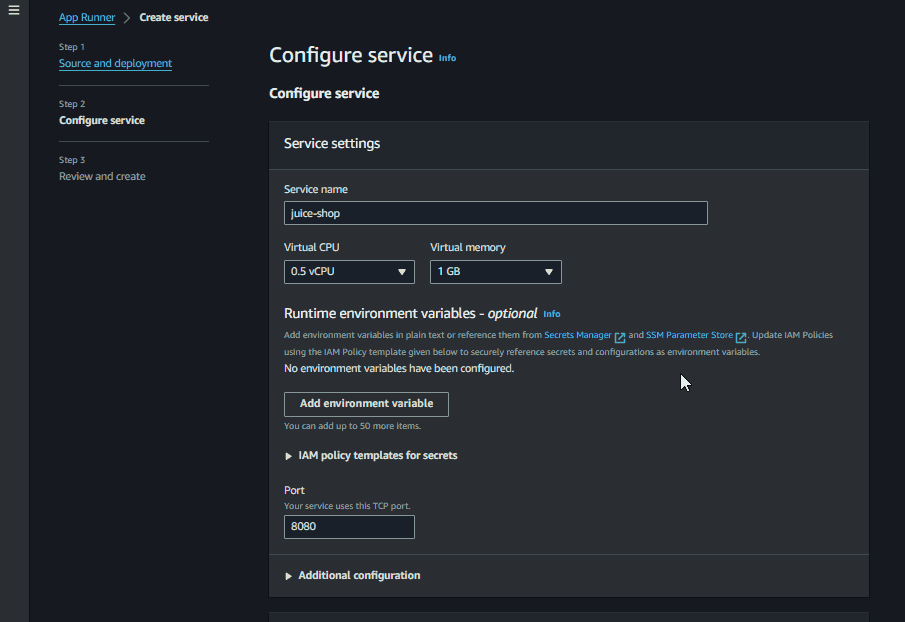
Task: Click Add environment variable button
Action: pos(366,404)
